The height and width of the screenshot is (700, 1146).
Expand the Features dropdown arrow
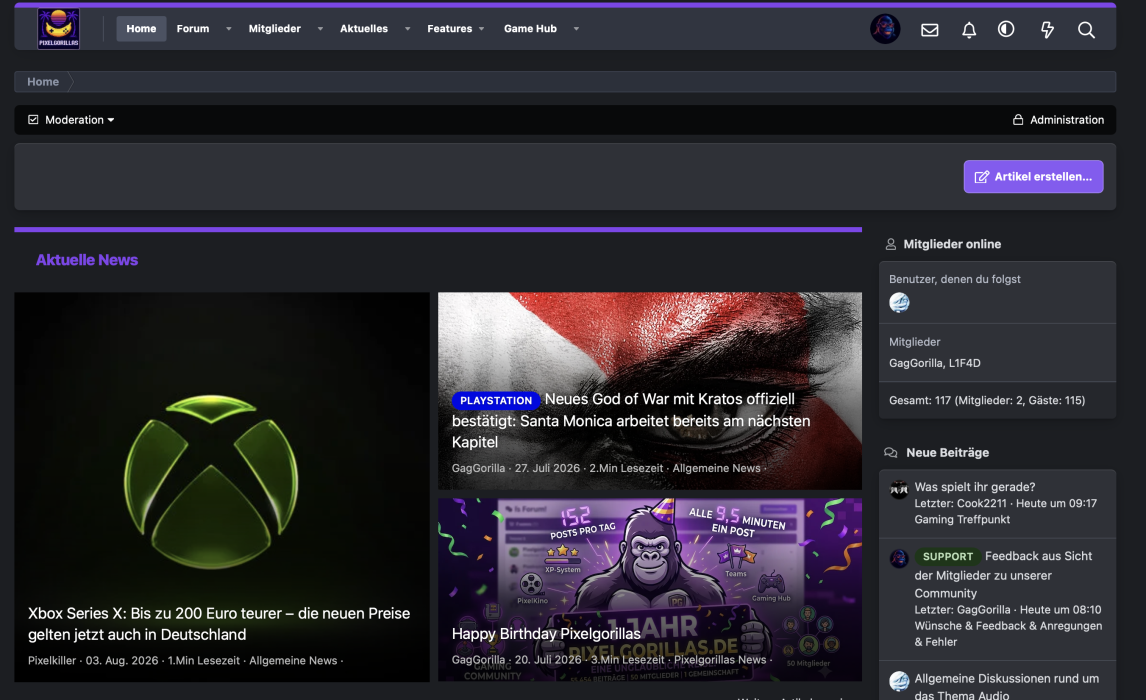482,28
